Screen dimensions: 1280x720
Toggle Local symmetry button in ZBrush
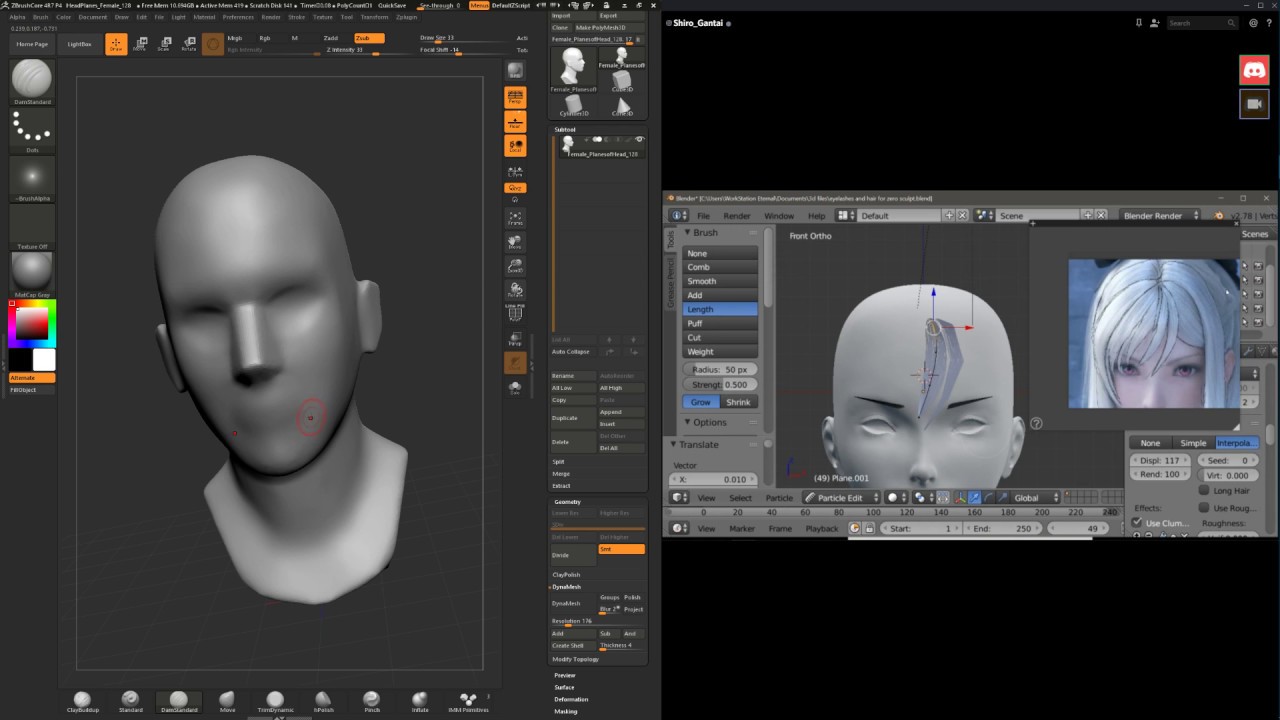coord(515,146)
